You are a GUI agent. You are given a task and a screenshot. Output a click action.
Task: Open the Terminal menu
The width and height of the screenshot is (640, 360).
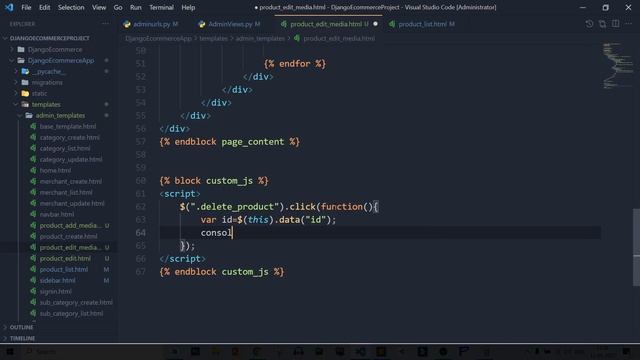point(161,7)
